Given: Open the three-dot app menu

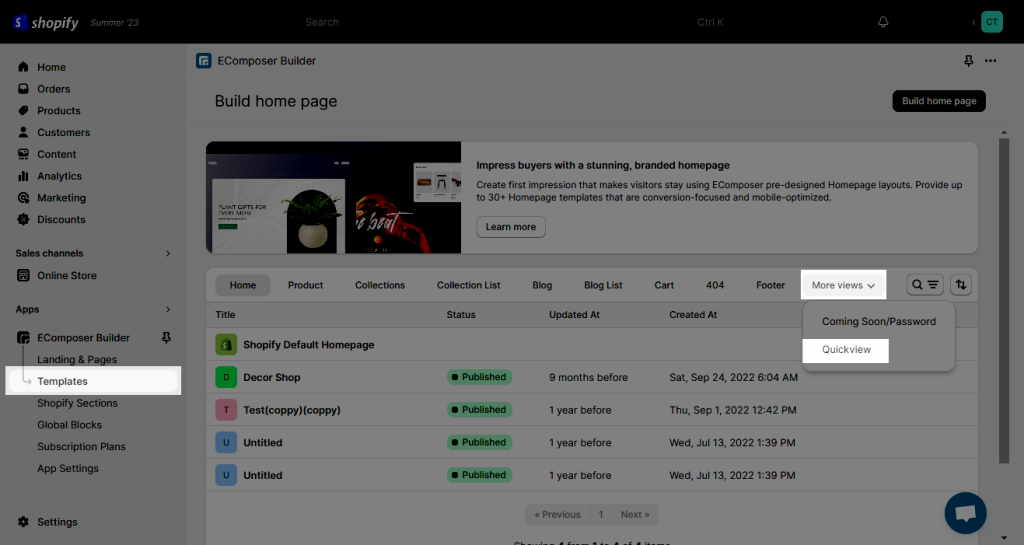Looking at the screenshot, I should pyautogui.click(x=991, y=61).
